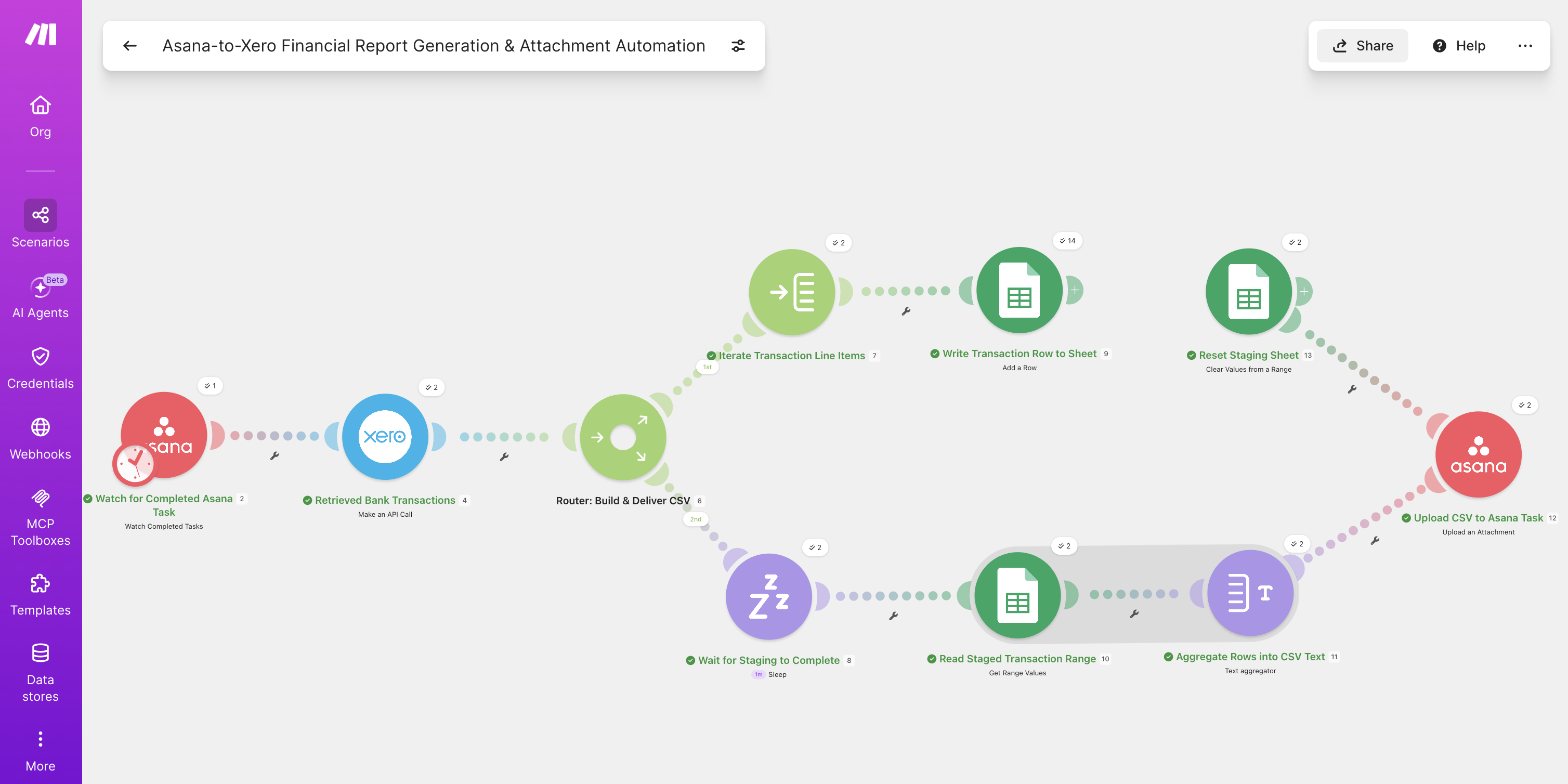Screen dimensions: 1568x784
Task: Open scenario settings sliders icon
Action: [738, 46]
